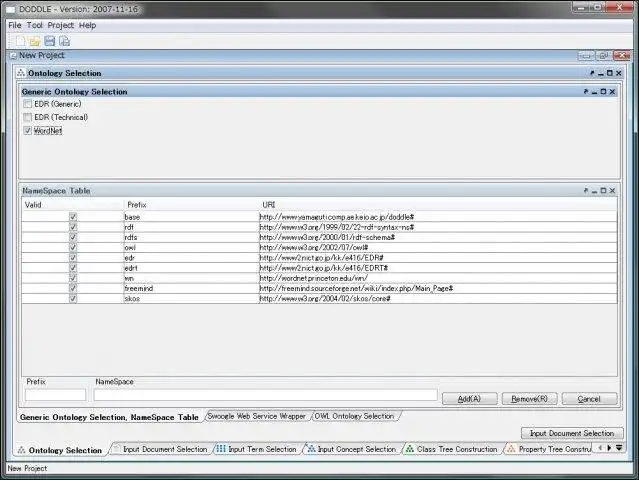Click the New Project toolbar icon
Viewport: 639px width, 480px height.
(20, 41)
